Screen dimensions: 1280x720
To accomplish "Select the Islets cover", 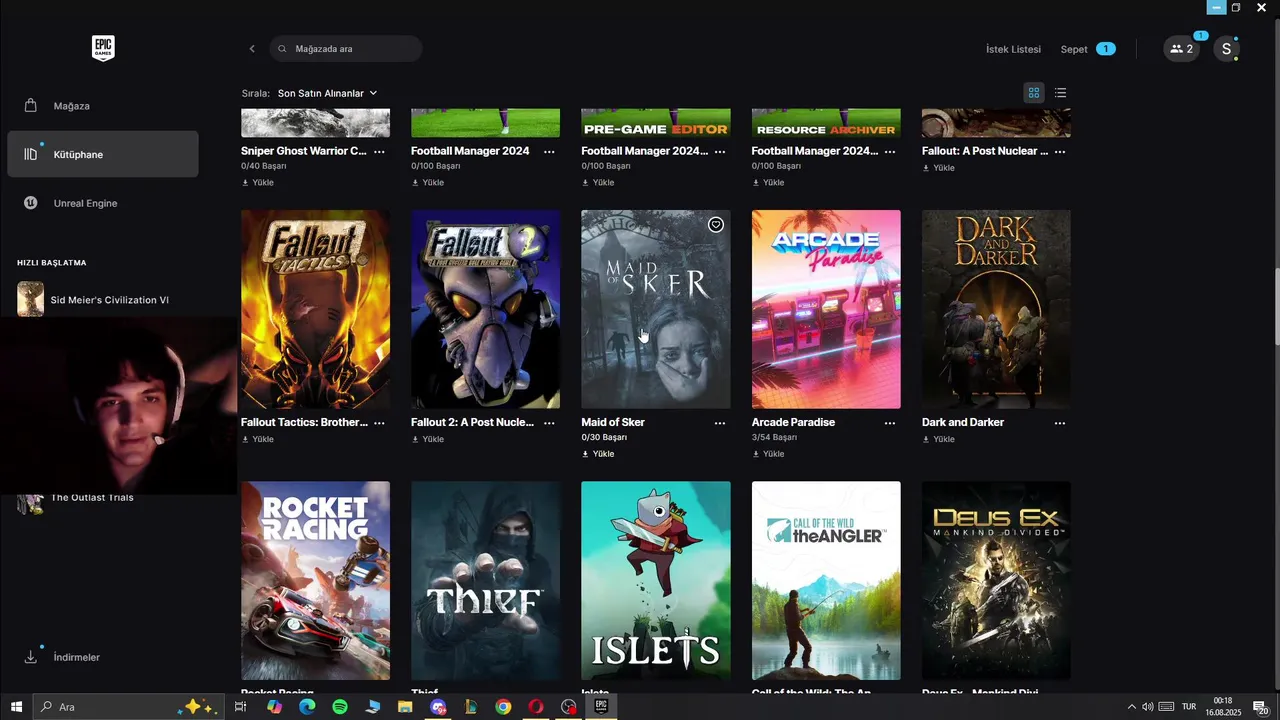I will 656,581.
